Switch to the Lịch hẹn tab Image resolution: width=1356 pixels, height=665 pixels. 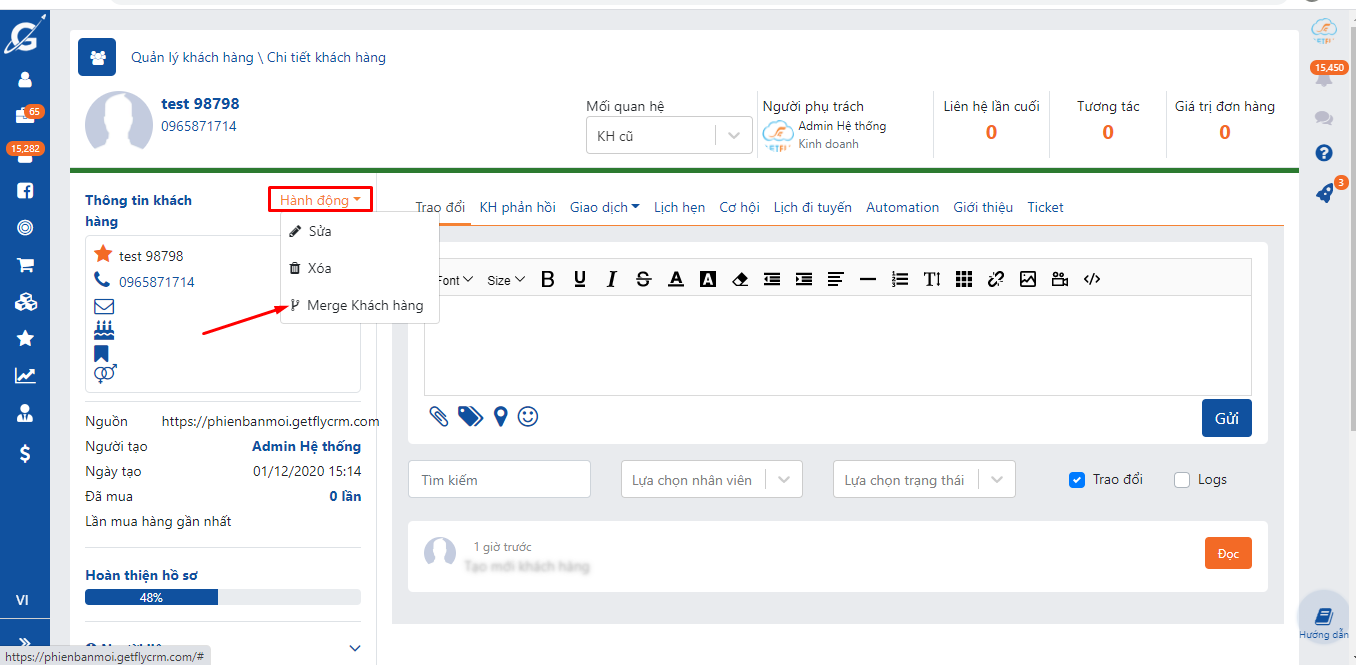pos(679,207)
